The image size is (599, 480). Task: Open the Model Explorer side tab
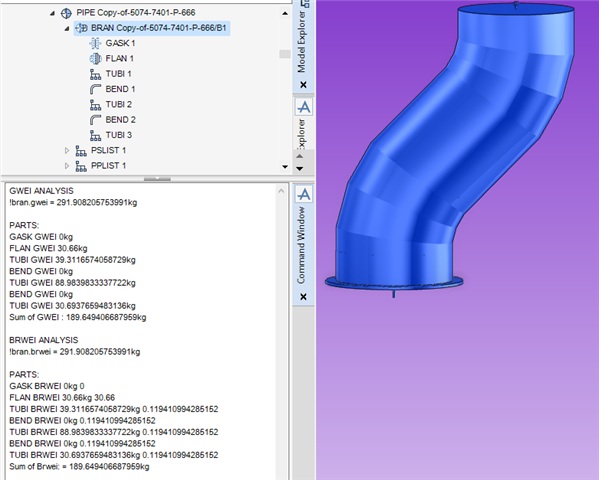coord(301,42)
